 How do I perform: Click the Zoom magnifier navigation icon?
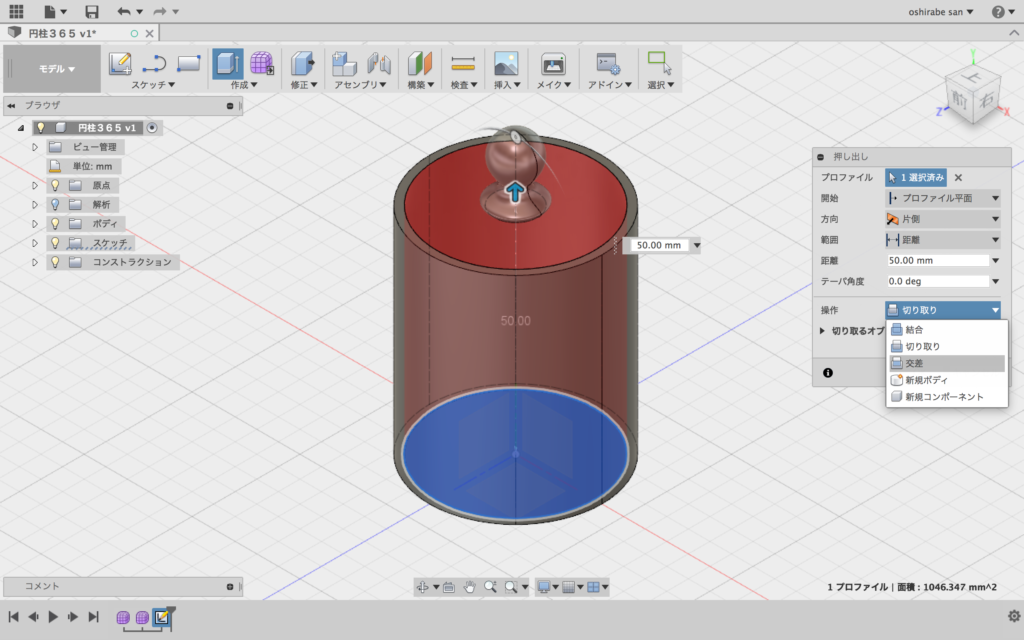(x=490, y=587)
